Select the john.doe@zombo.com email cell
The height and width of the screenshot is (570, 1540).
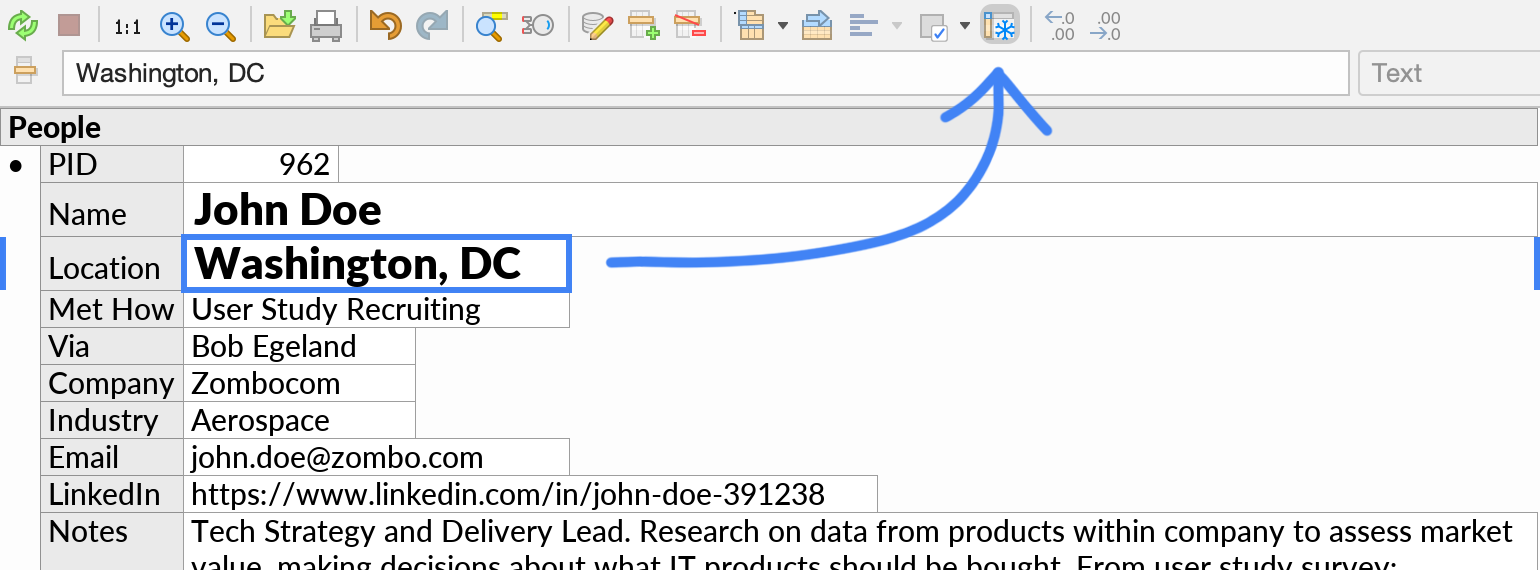(376, 457)
